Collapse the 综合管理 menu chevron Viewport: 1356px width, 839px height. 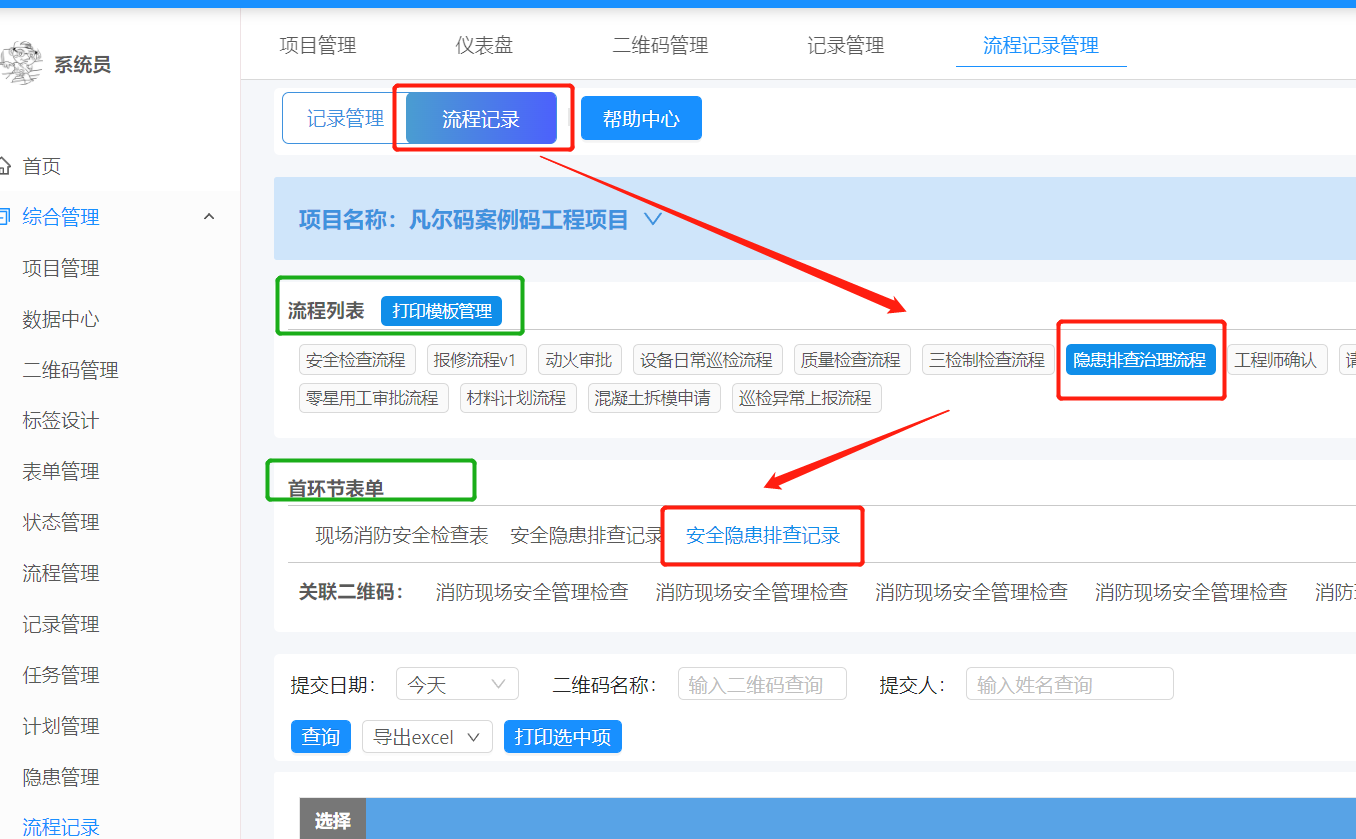(x=209, y=217)
